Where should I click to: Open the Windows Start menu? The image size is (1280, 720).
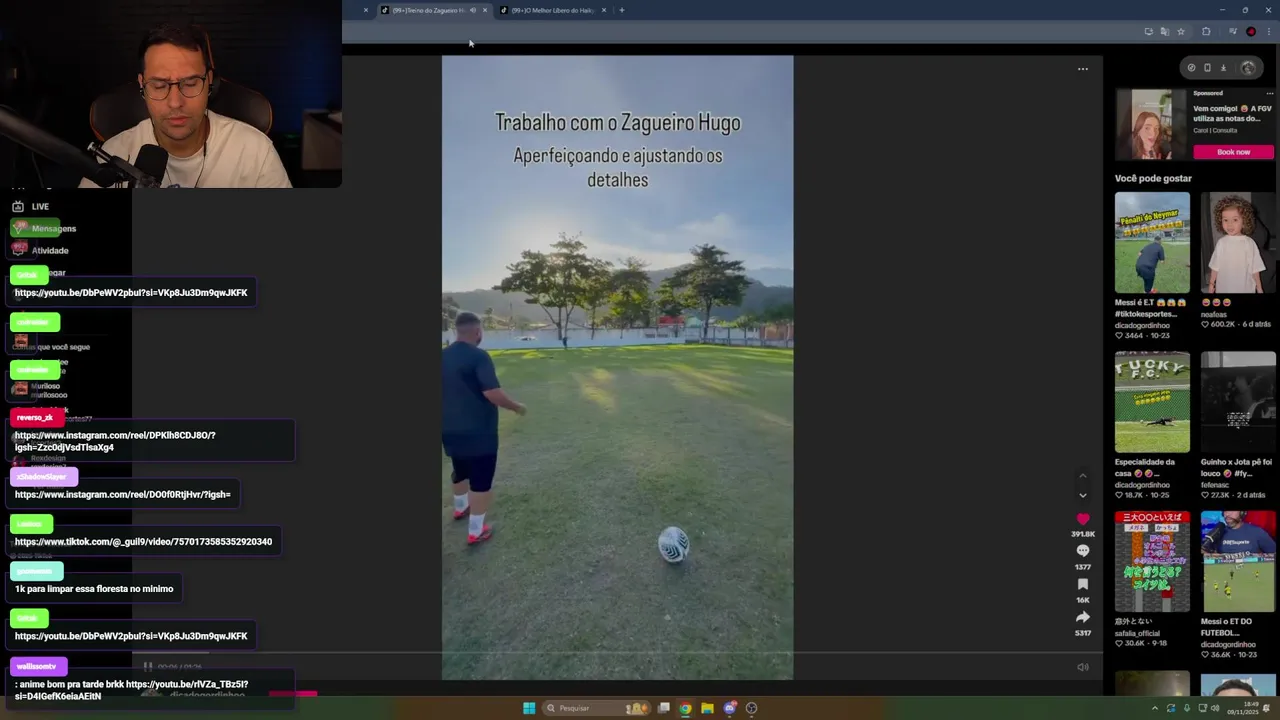click(529, 708)
